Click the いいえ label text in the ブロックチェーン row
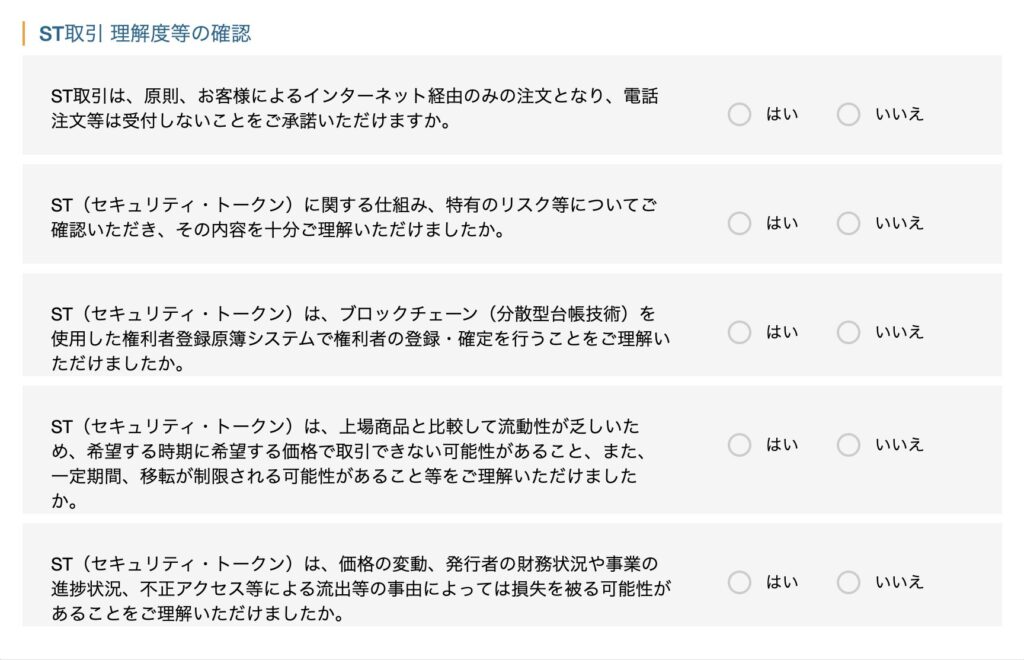Viewport: 1024px width, 660px height. click(899, 332)
